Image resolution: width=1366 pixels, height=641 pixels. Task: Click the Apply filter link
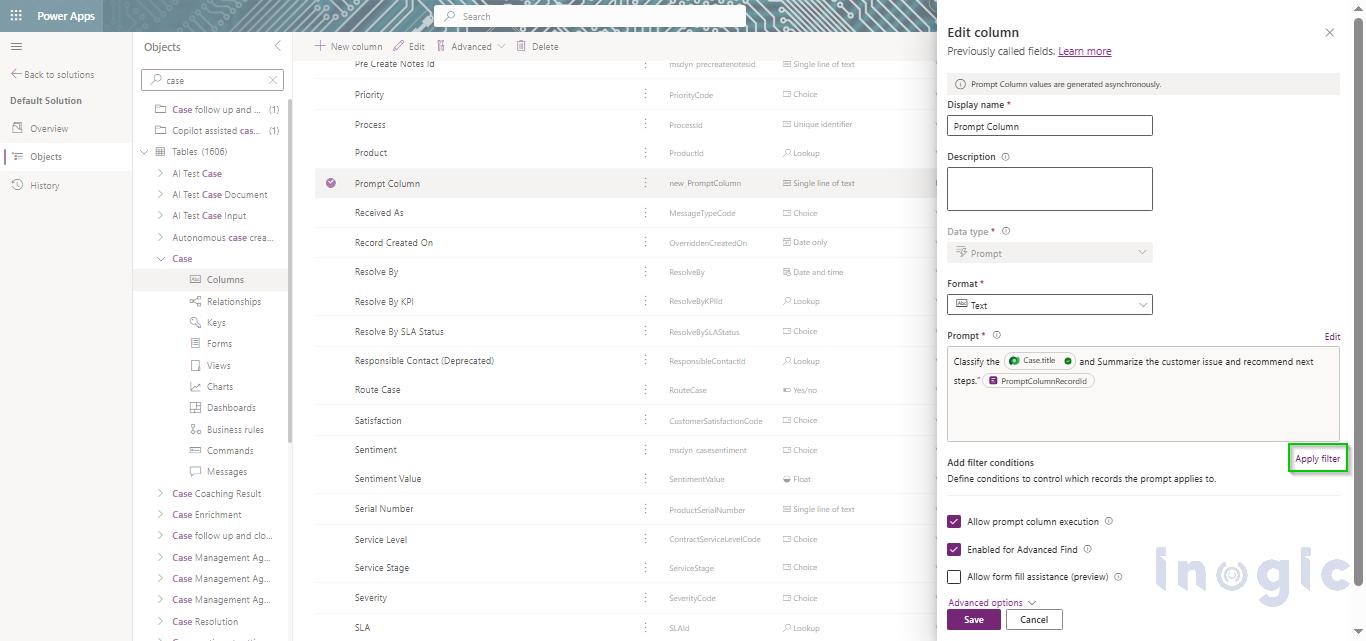1317,459
